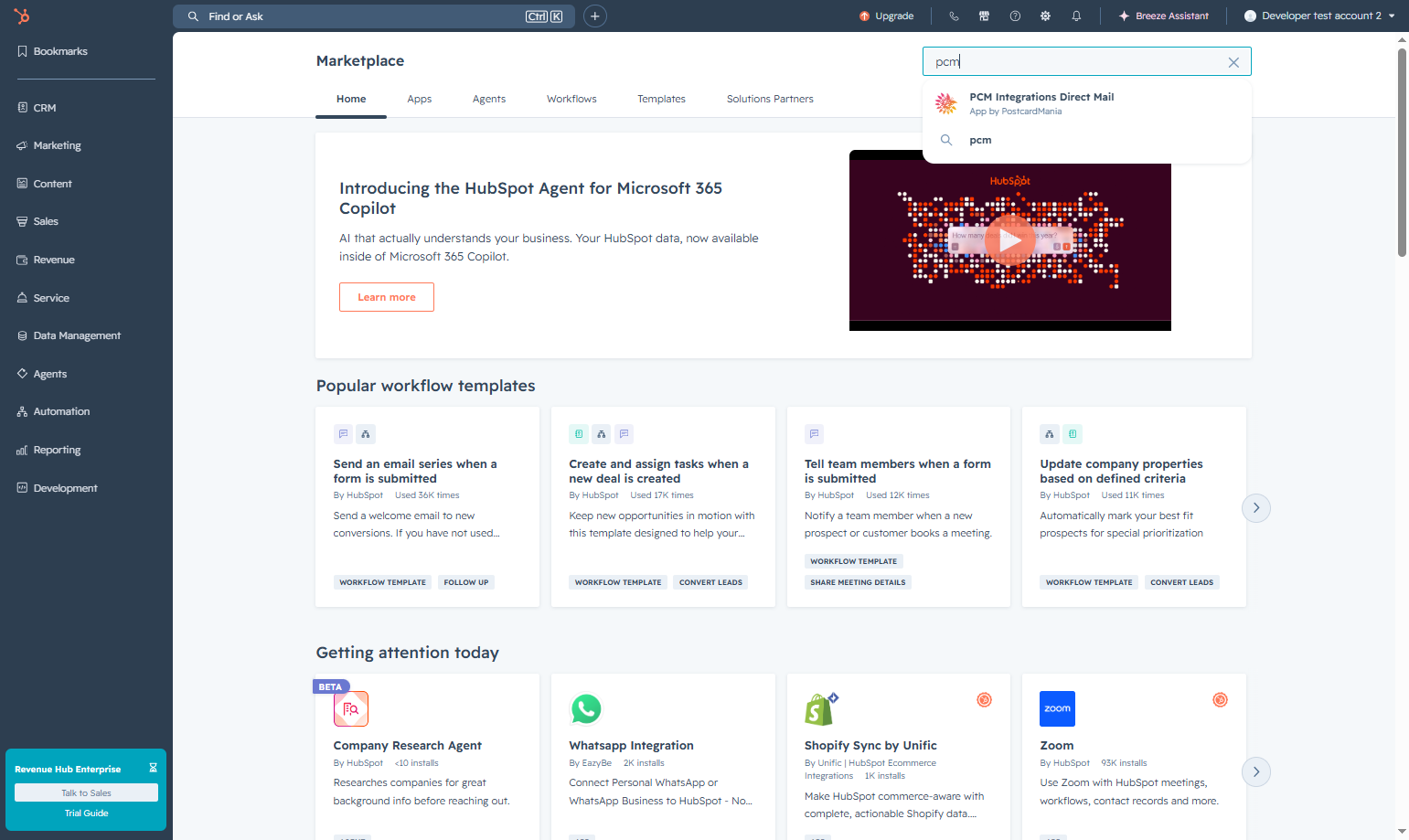Open the Revenue sidebar menu
Screen dimensions: 1409x840
click(46, 260)
